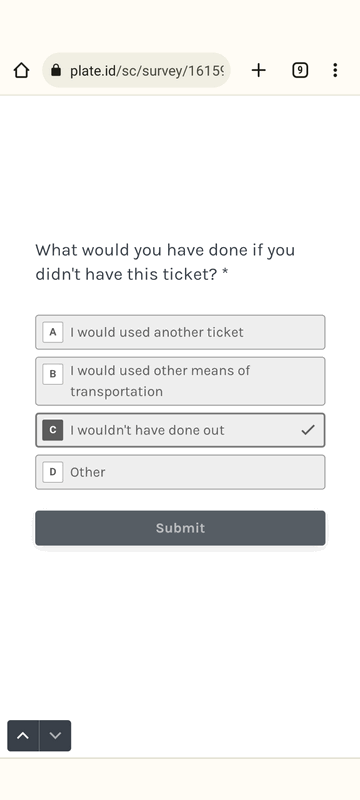Click the Submit button
Image resolution: width=360 pixels, height=800 pixels.
[x=180, y=528]
